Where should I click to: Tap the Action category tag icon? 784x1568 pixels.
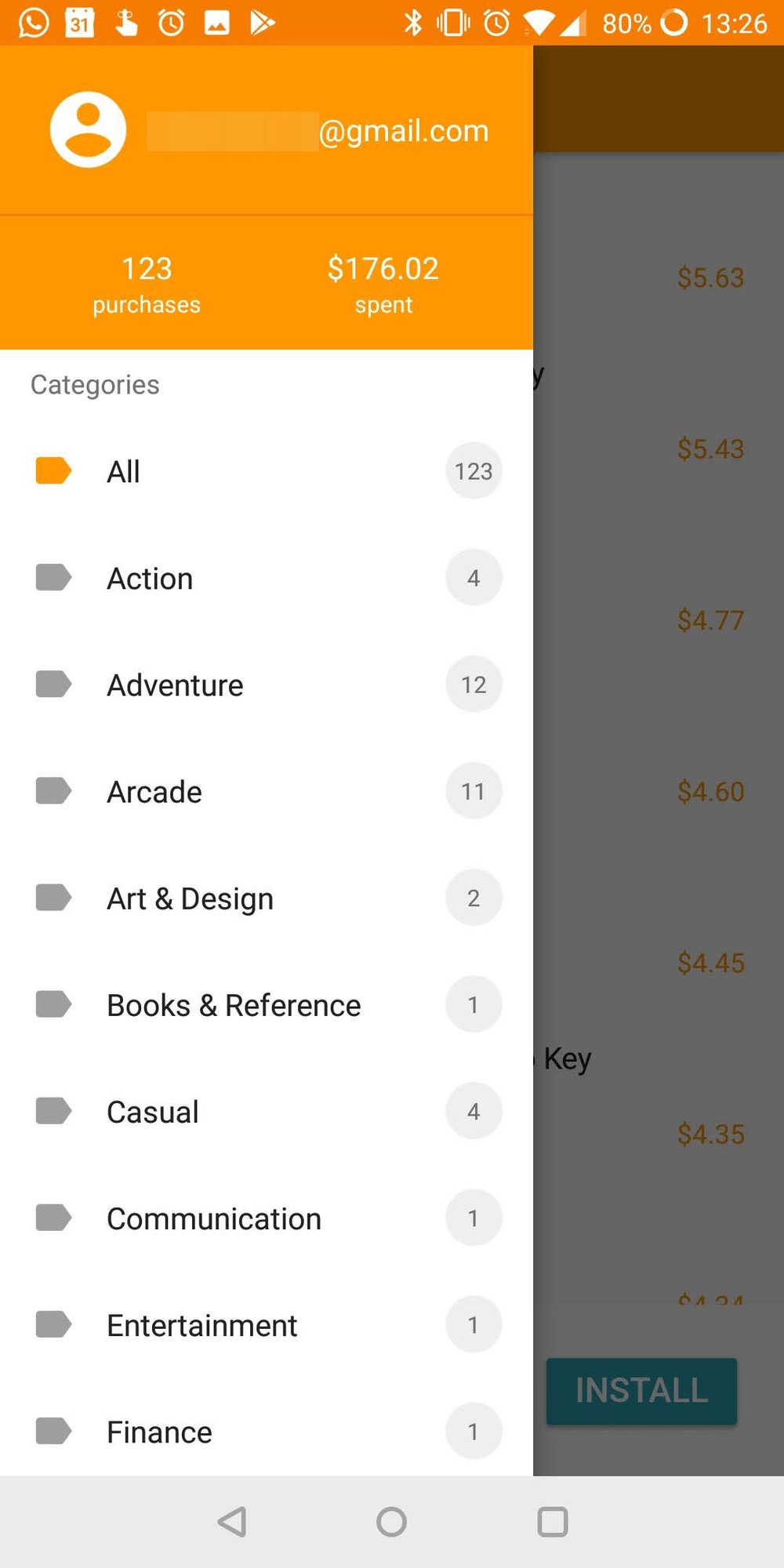coord(53,578)
